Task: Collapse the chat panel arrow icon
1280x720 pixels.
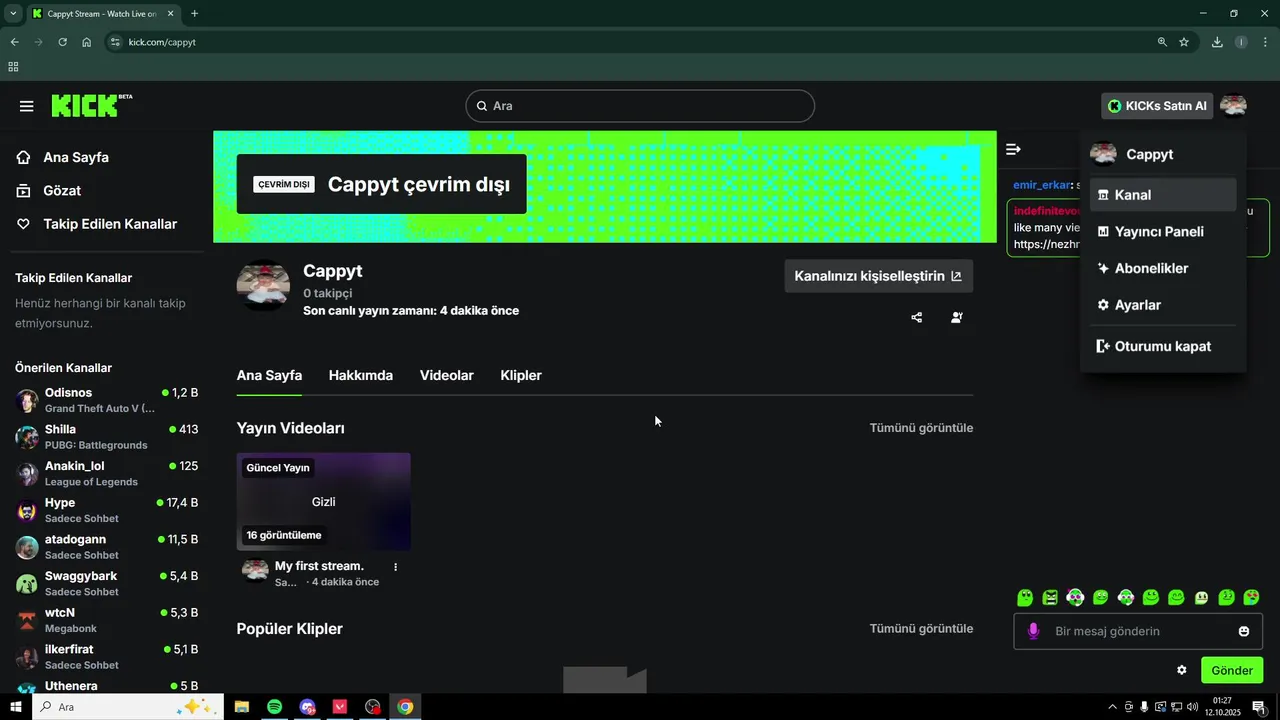Action: [x=1013, y=149]
